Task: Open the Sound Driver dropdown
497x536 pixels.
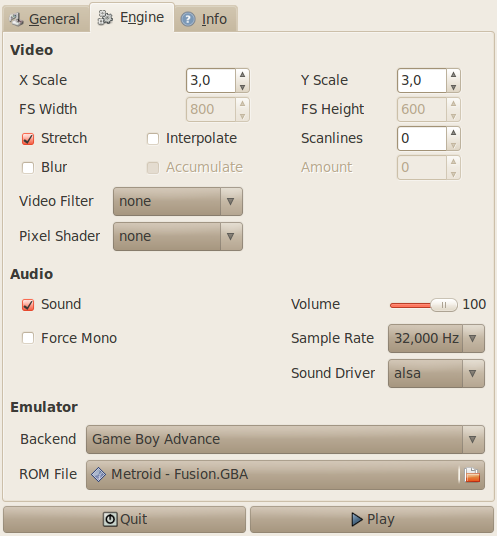Action: click(436, 373)
